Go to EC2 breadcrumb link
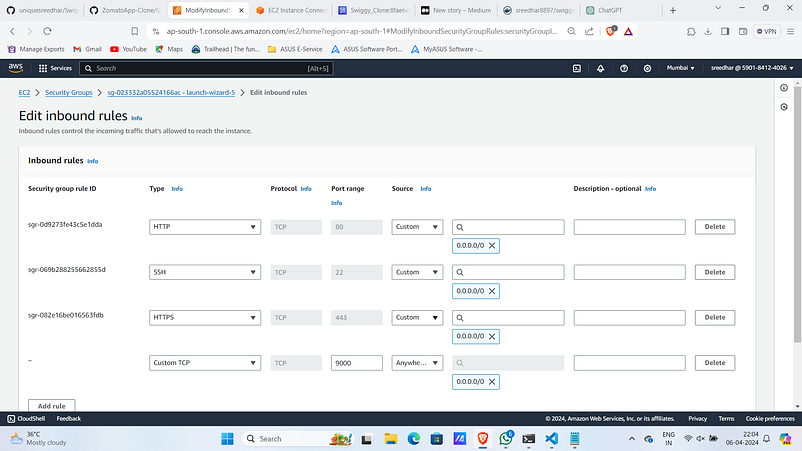Image resolution: width=802 pixels, height=451 pixels. [24, 93]
